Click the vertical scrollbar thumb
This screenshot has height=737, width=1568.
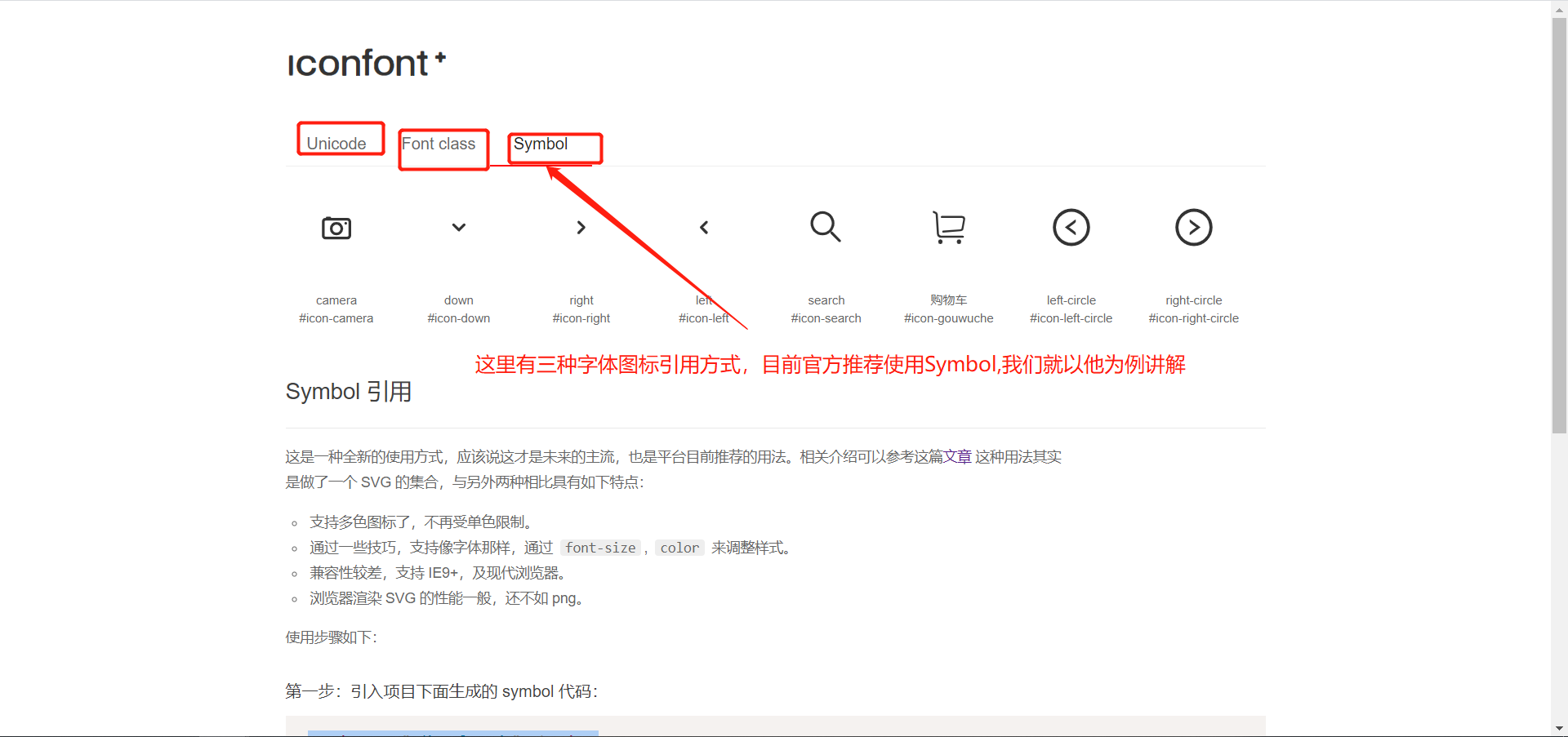pos(1560,225)
